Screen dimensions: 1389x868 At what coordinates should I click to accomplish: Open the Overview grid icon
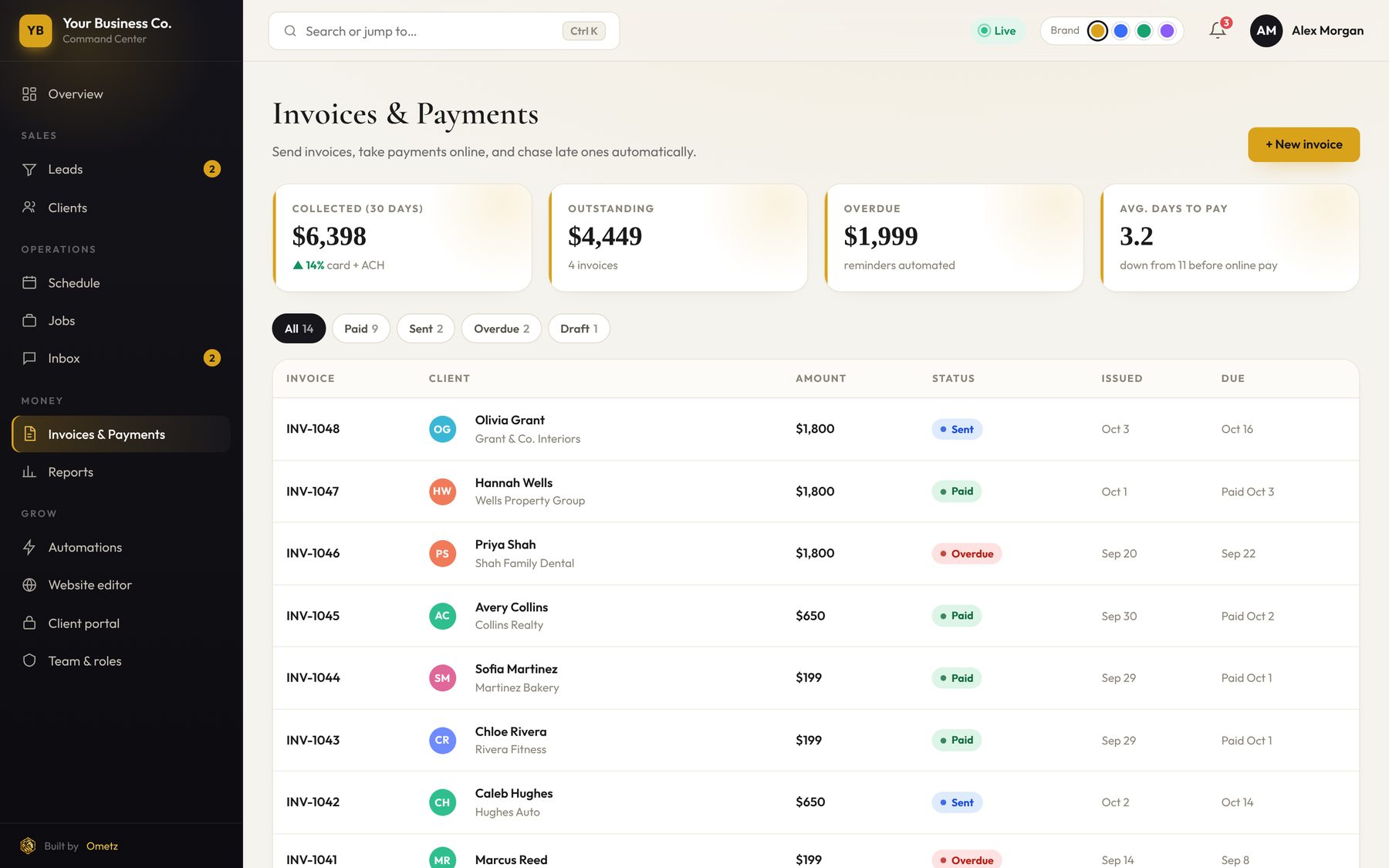29,94
